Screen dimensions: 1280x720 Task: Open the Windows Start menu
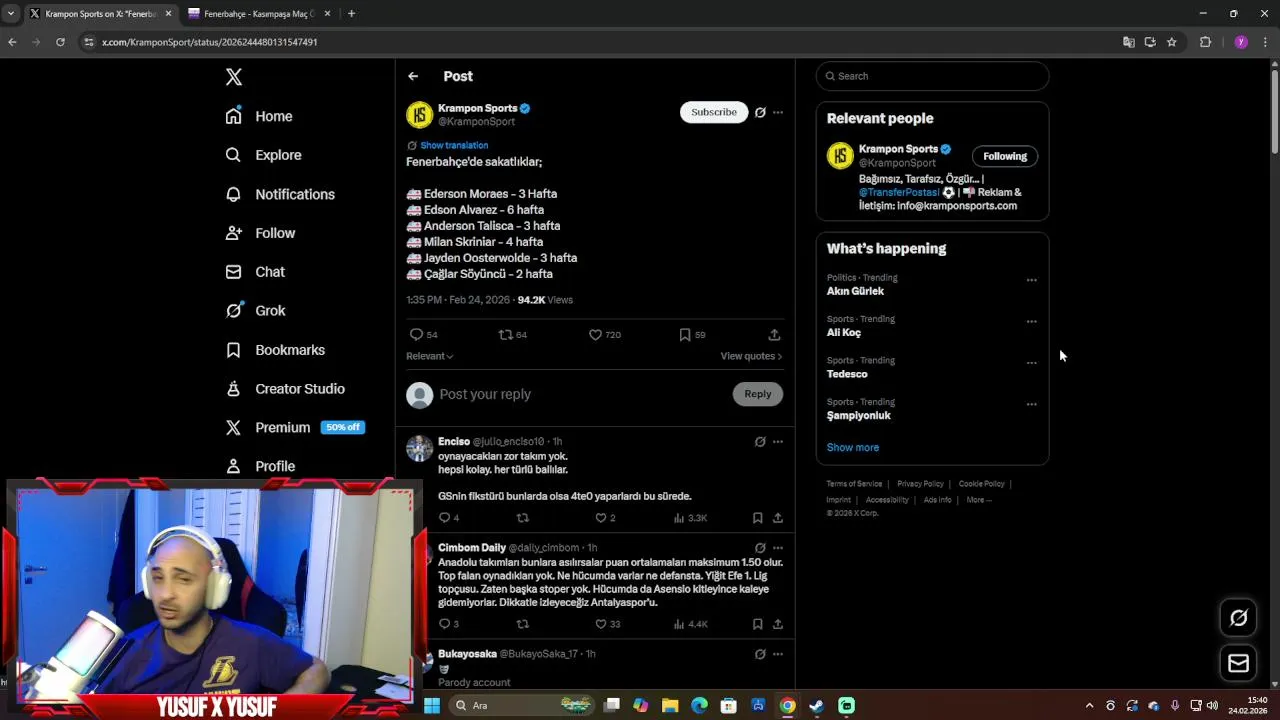[431, 705]
